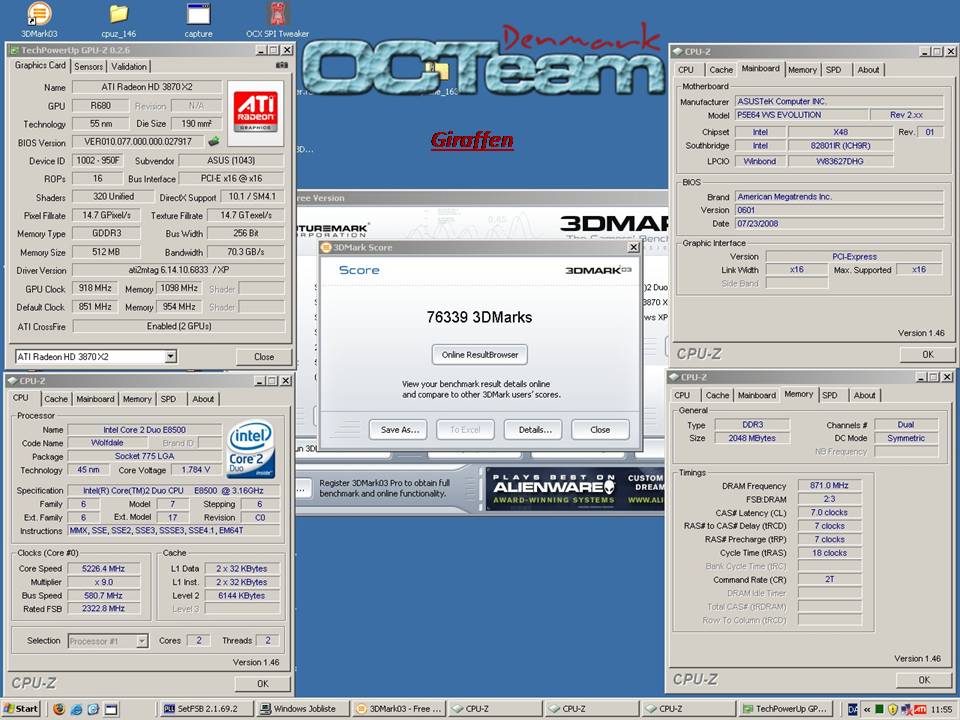This screenshot has height=720, width=960.
Task: Click the DA language indicator in tray
Action: [852, 709]
